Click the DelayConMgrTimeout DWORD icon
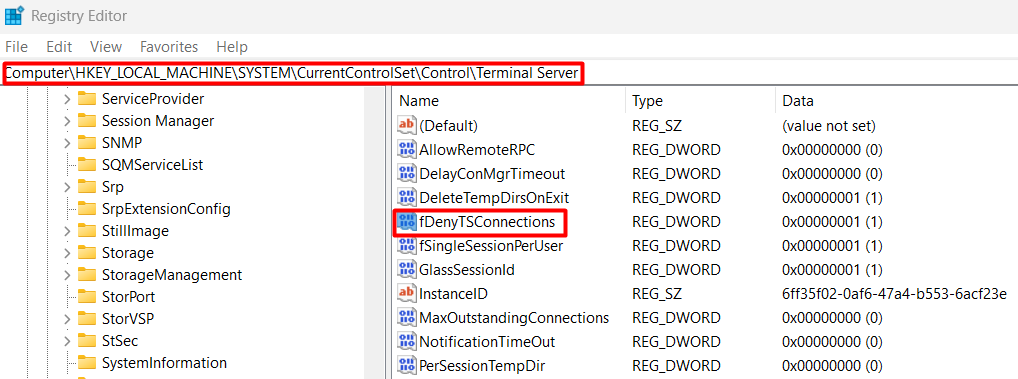The image size is (1018, 379). click(x=406, y=174)
